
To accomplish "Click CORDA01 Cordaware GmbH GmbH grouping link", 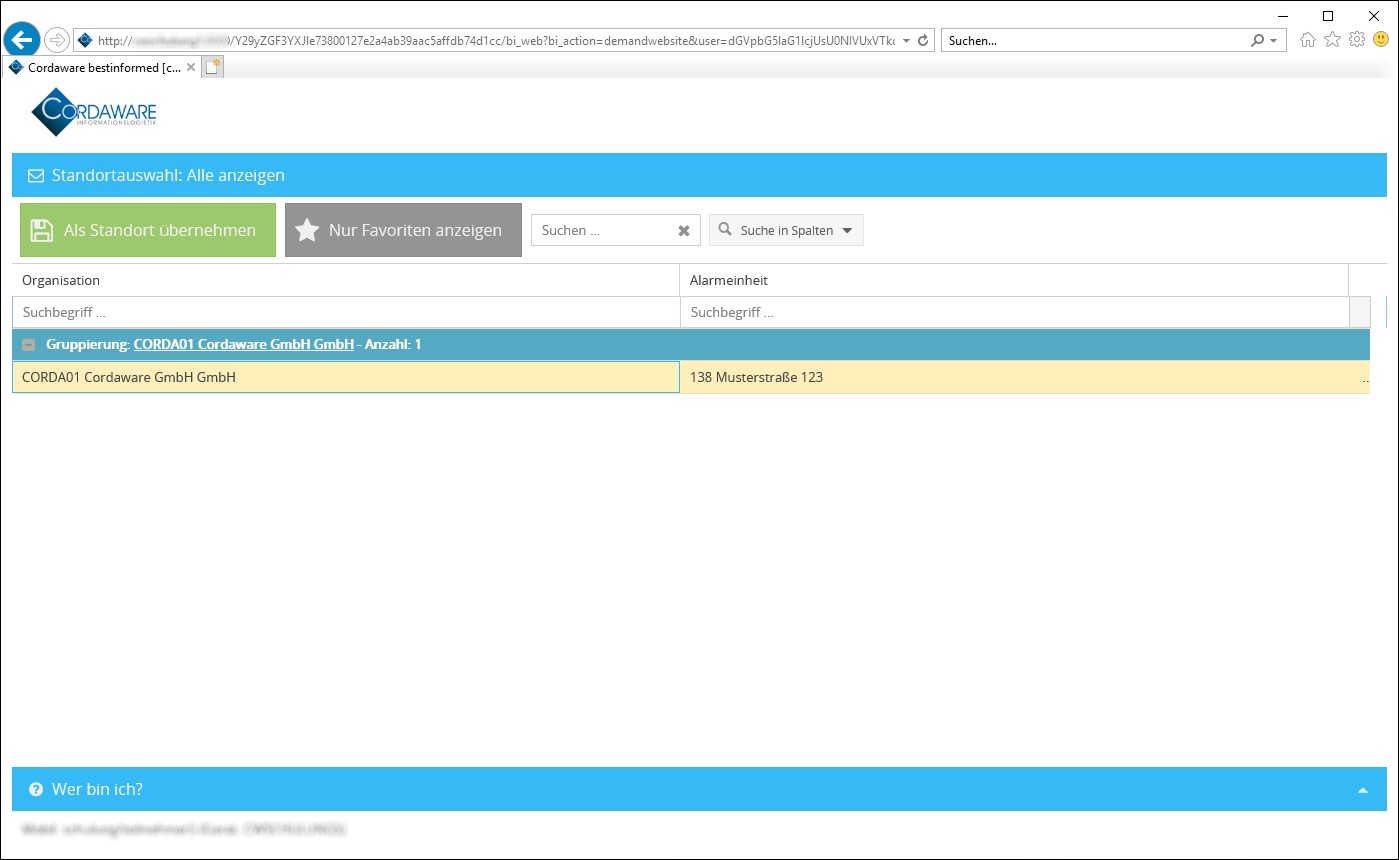I will (244, 344).
